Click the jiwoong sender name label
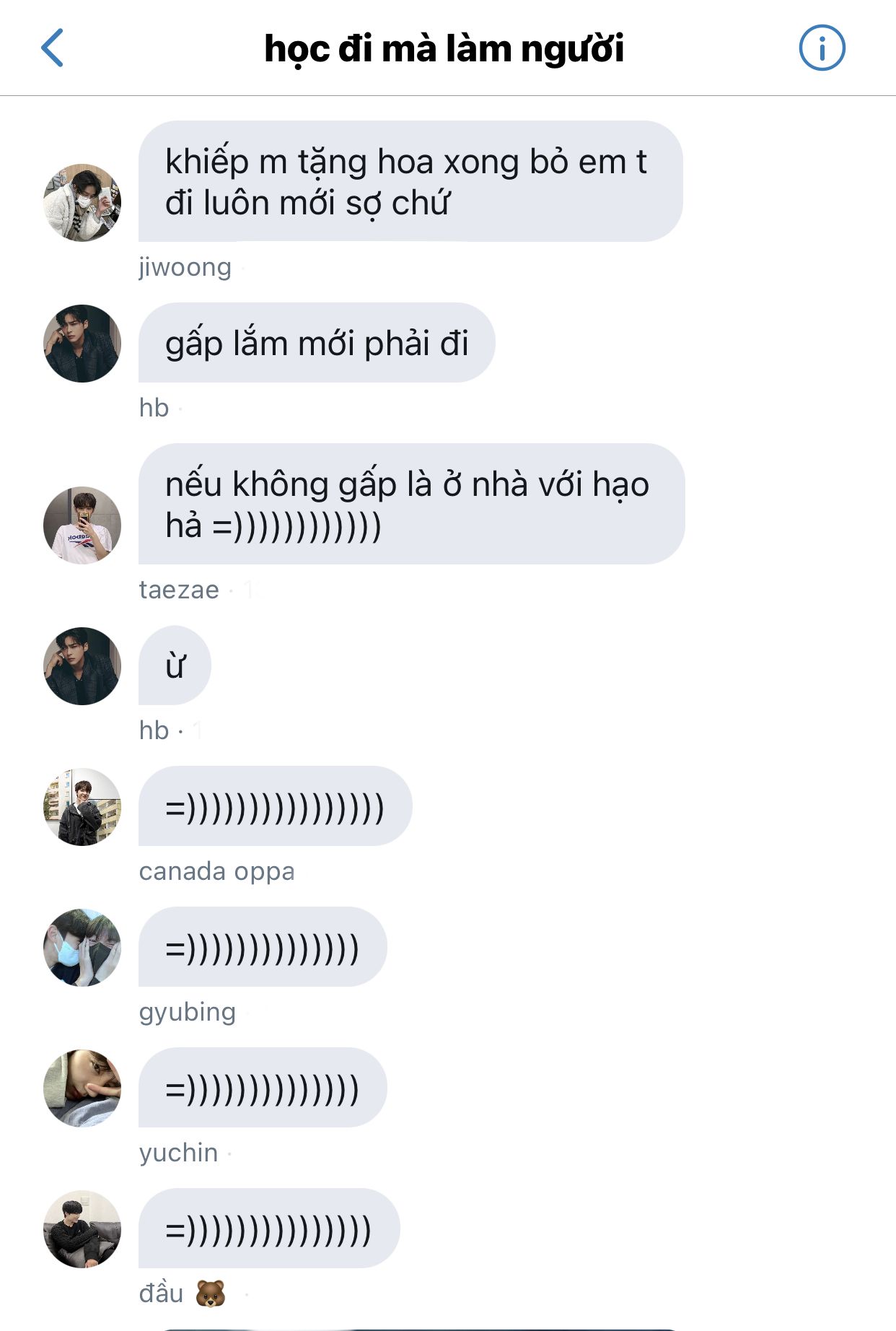This screenshot has width=896, height=1331. [185, 267]
